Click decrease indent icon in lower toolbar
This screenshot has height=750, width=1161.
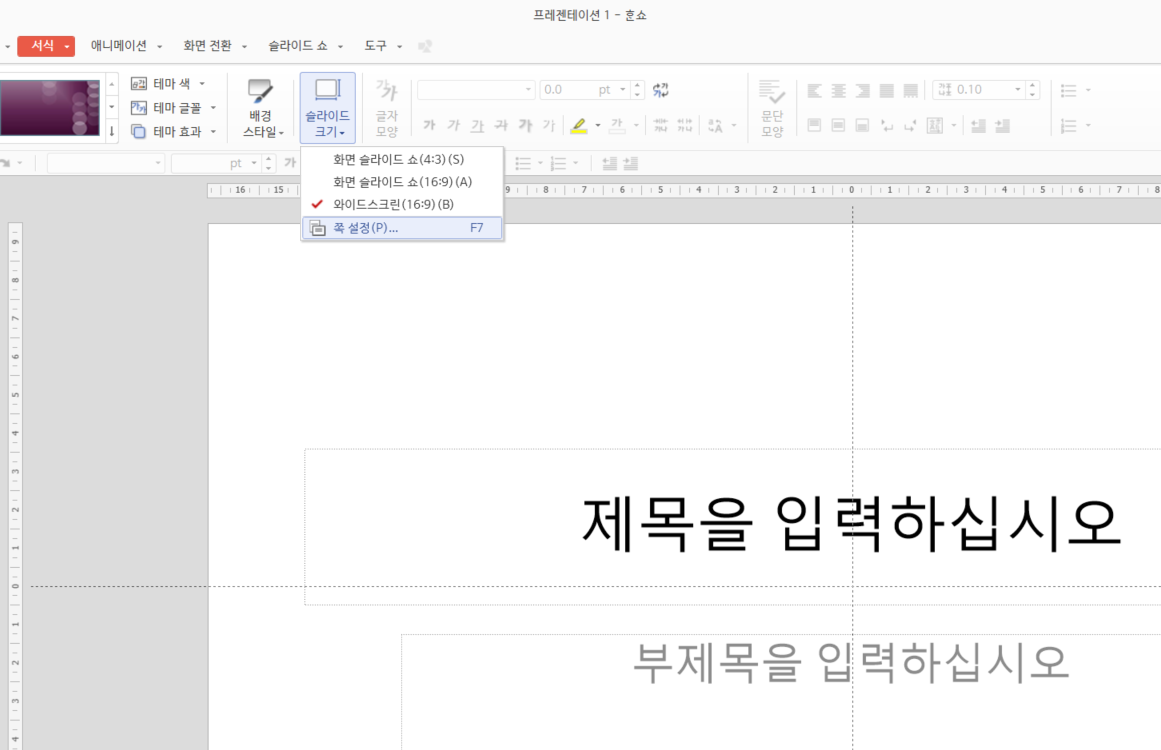pyautogui.click(x=609, y=164)
